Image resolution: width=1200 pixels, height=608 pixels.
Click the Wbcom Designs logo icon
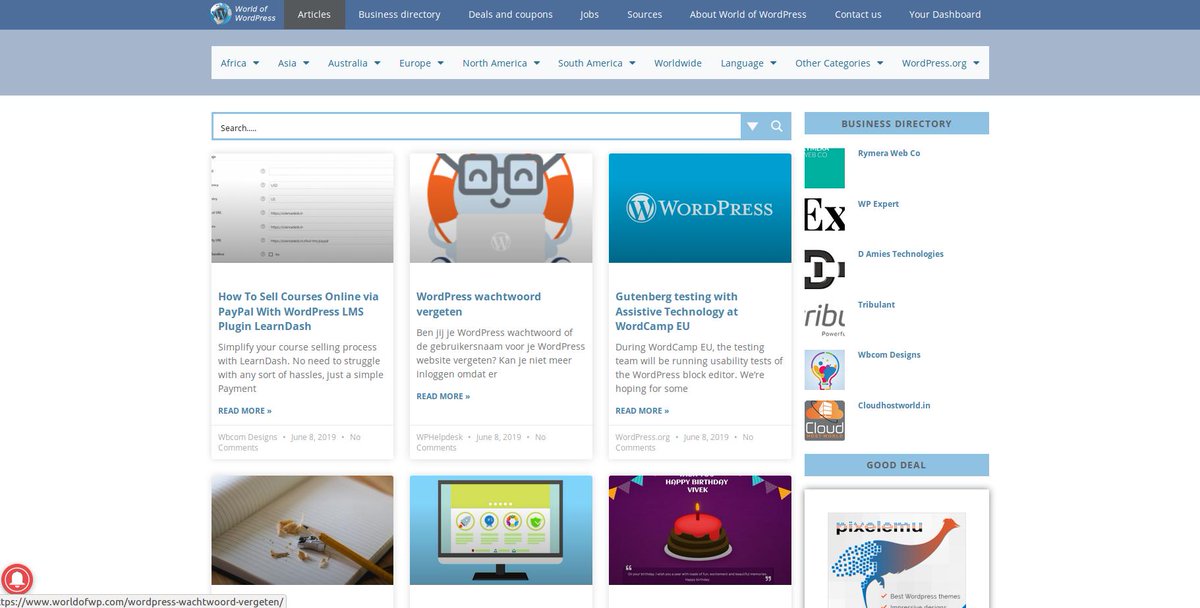[x=824, y=370]
